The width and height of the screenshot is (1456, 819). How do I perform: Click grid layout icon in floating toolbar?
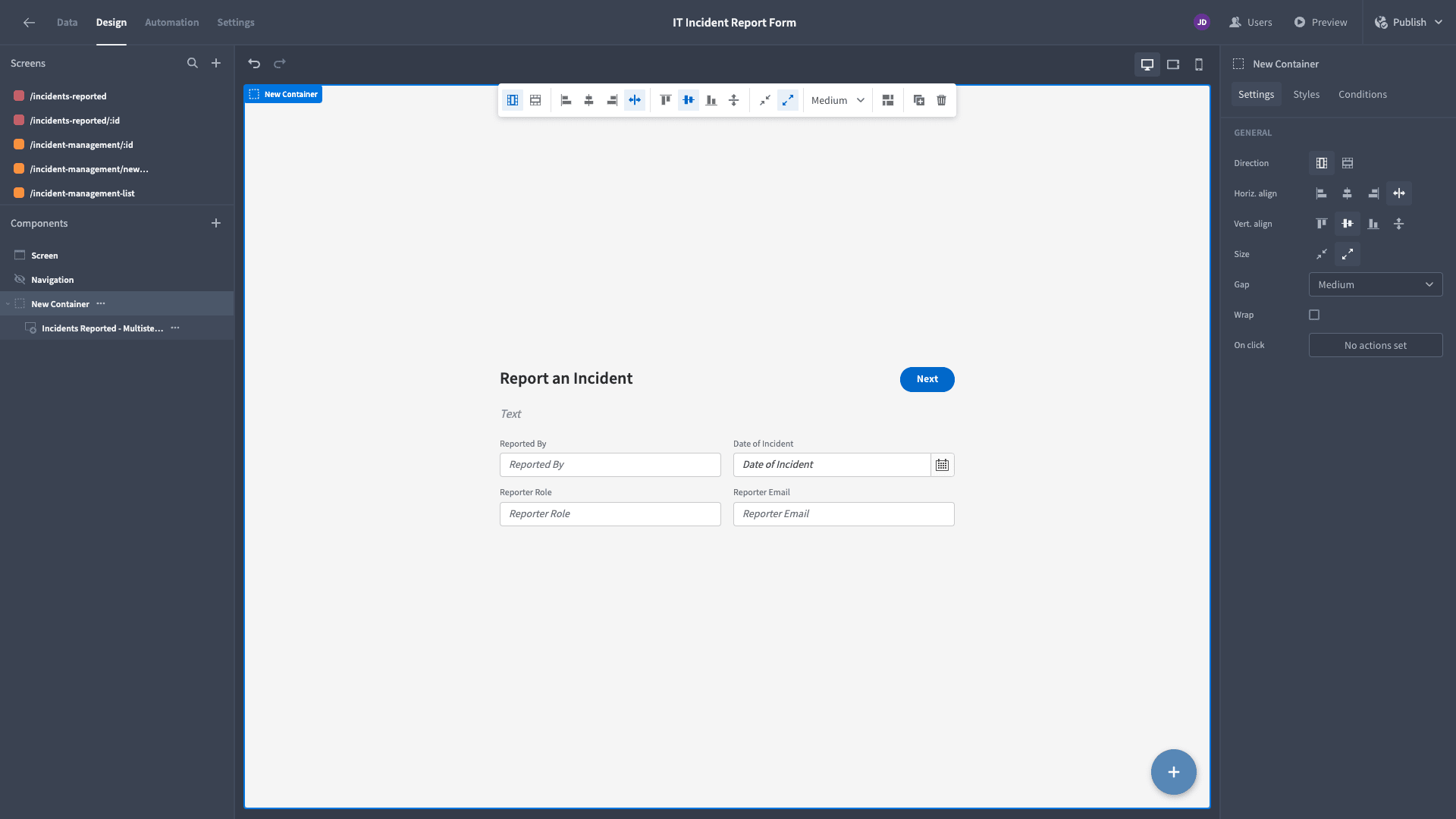click(x=888, y=100)
